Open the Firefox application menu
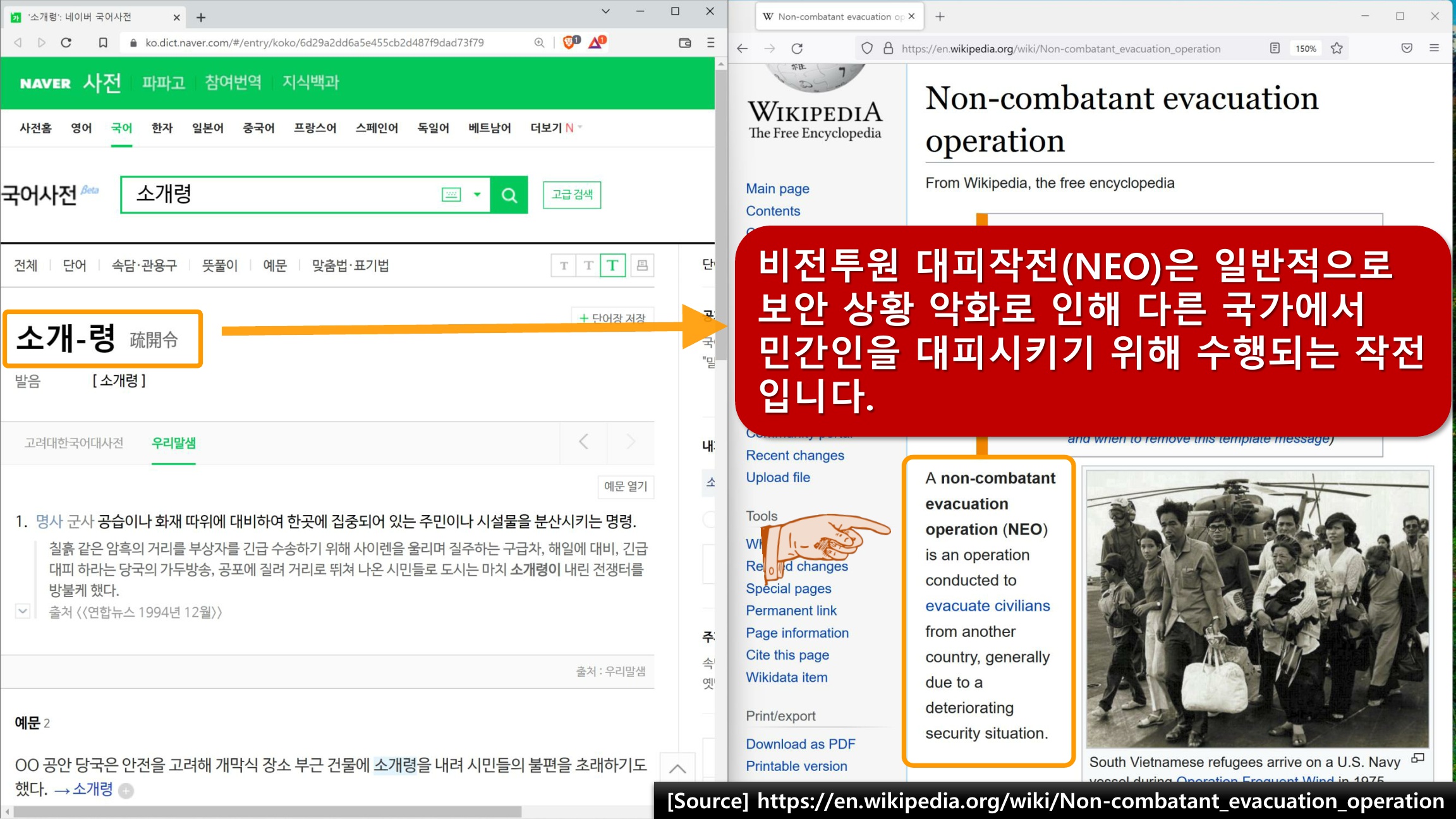Screen dimensions: 1456x819 pyautogui.click(x=1435, y=48)
